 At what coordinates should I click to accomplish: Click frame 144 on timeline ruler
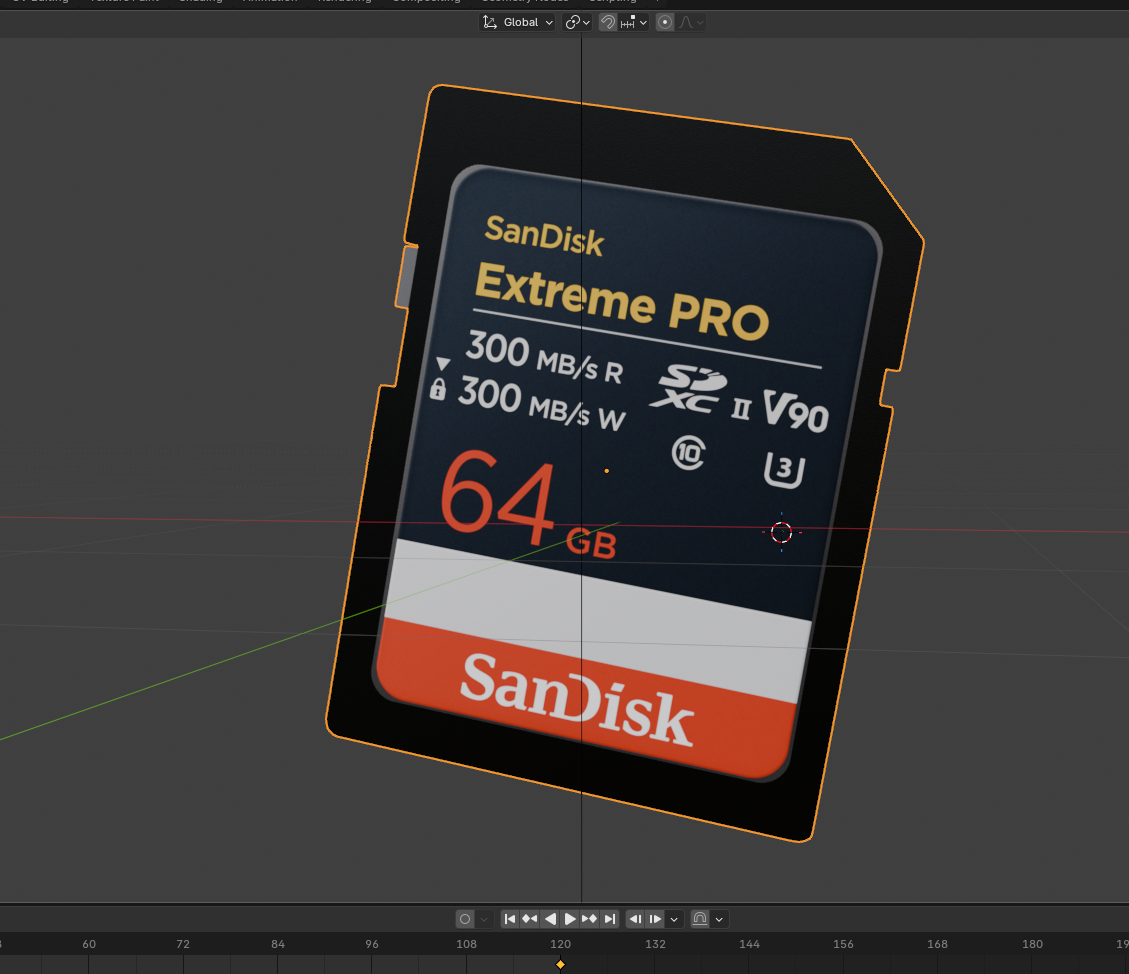[x=750, y=944]
